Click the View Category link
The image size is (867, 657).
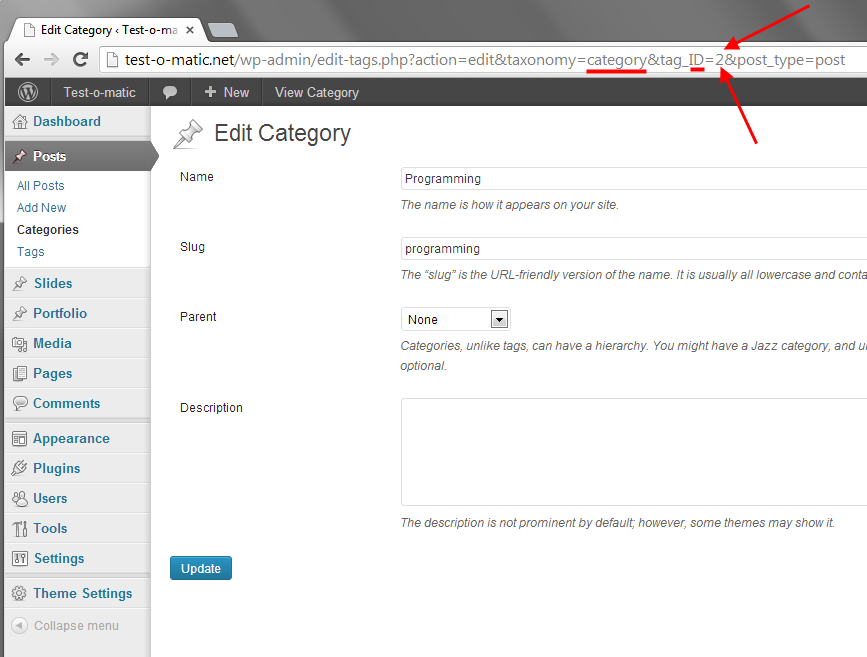pyautogui.click(x=316, y=92)
